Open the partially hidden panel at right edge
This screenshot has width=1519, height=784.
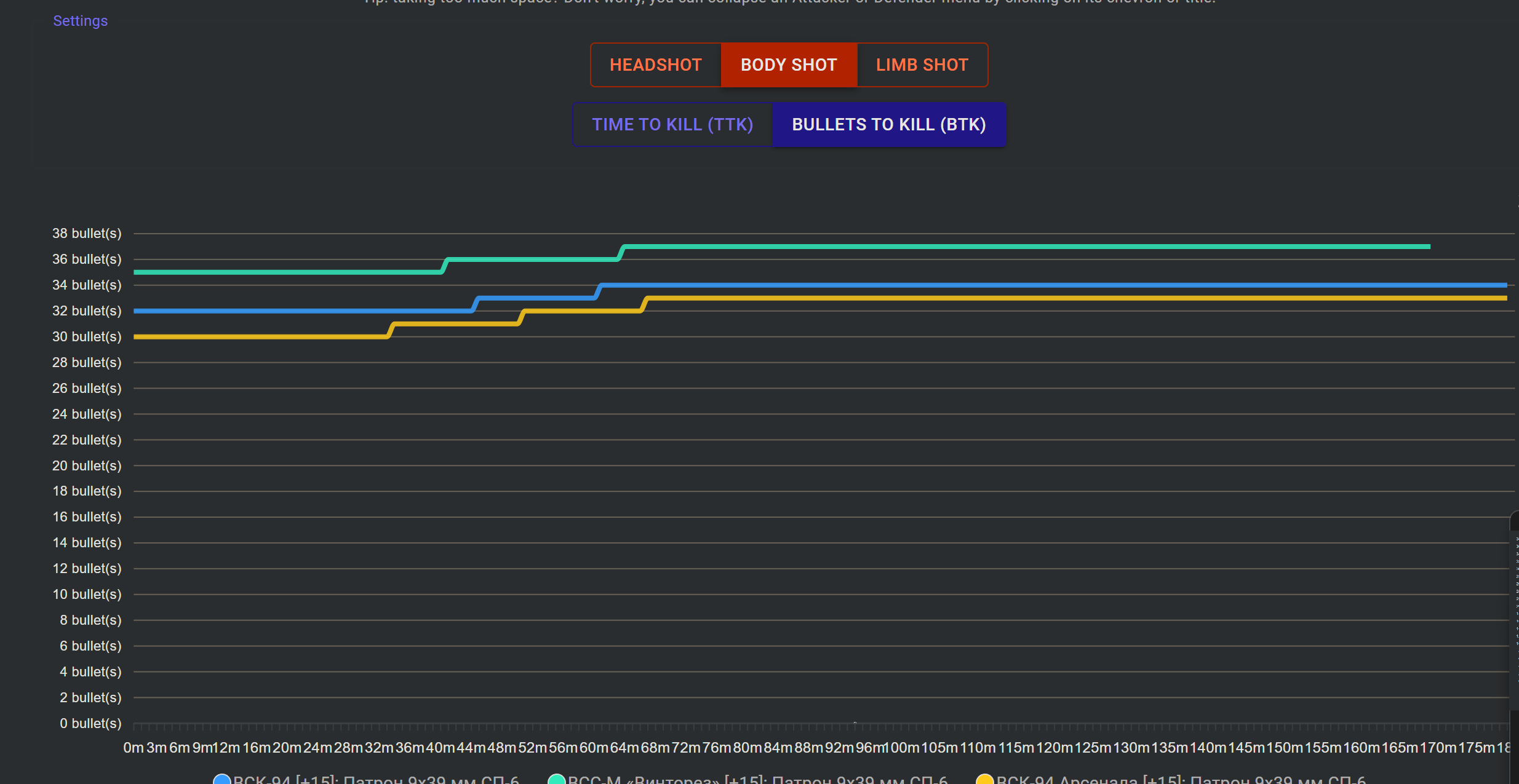click(1514, 615)
